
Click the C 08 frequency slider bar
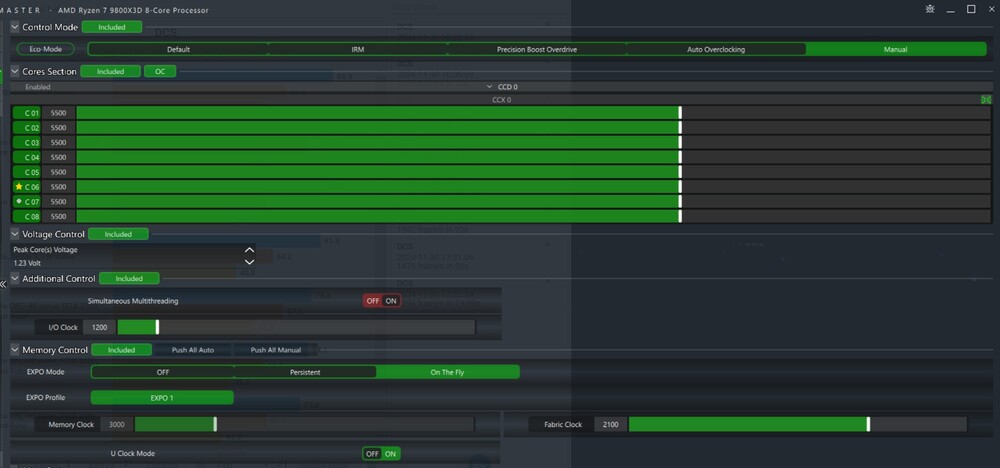tap(534, 216)
